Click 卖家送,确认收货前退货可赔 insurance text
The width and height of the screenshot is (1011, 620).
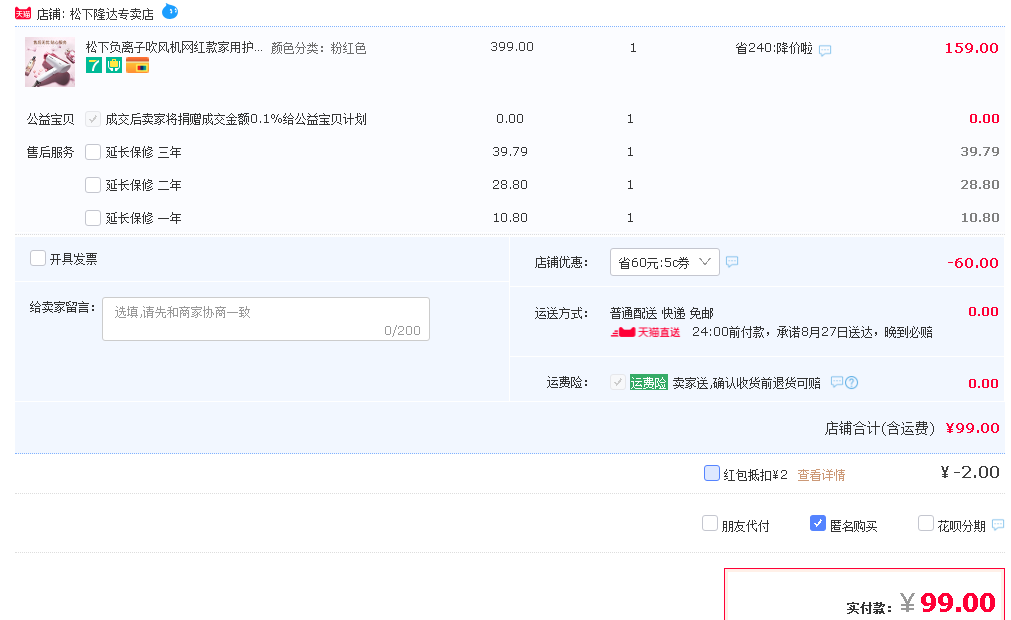click(x=747, y=383)
